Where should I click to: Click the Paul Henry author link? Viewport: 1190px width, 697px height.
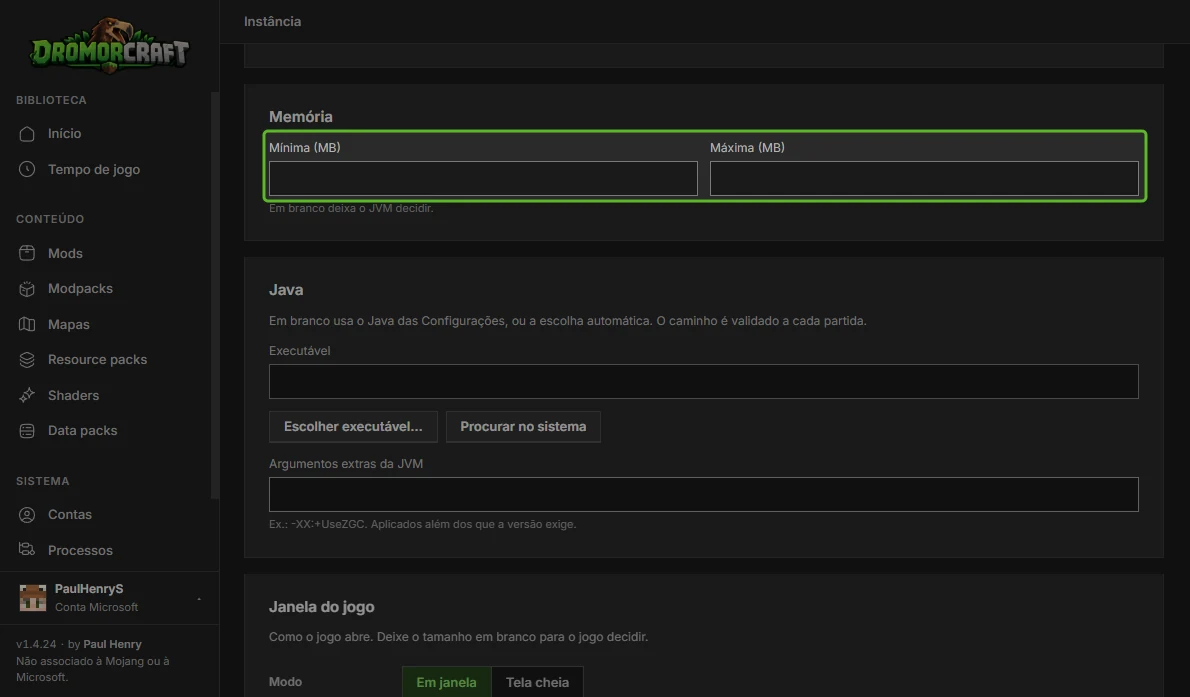pos(112,644)
